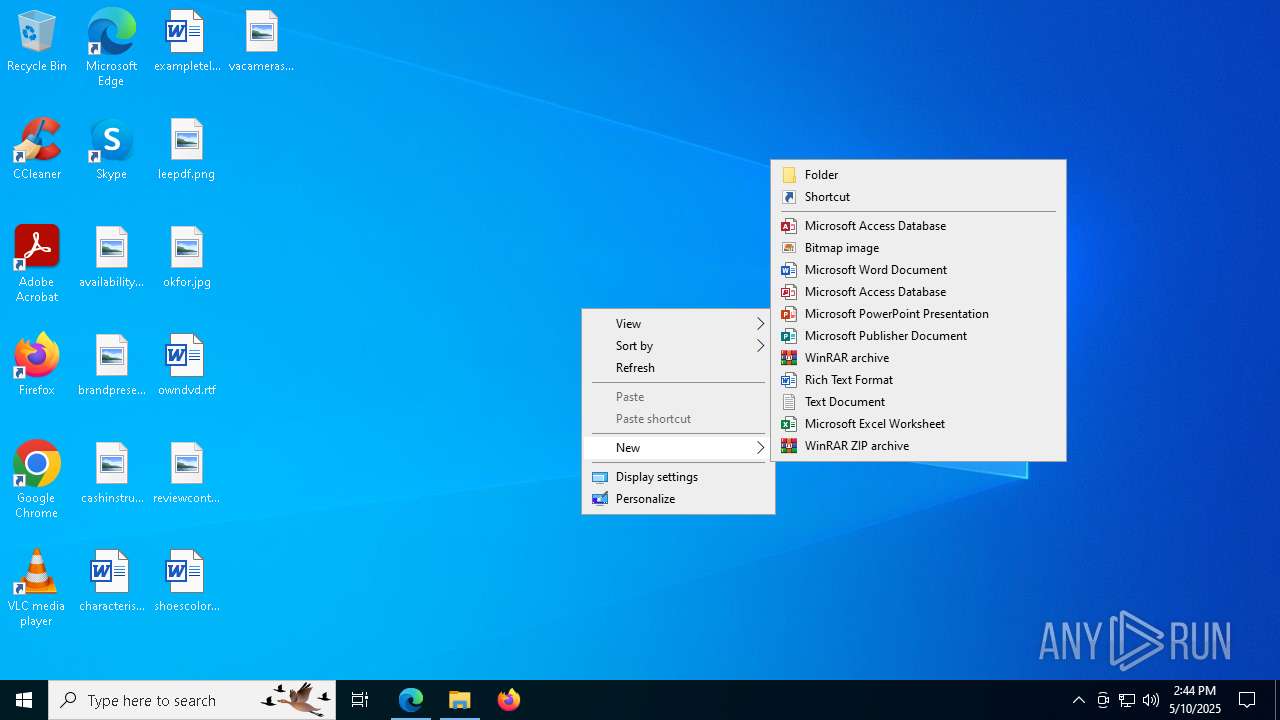The height and width of the screenshot is (720, 1280).
Task: Create a new Microsoft Publisher Document
Action: click(x=918, y=335)
